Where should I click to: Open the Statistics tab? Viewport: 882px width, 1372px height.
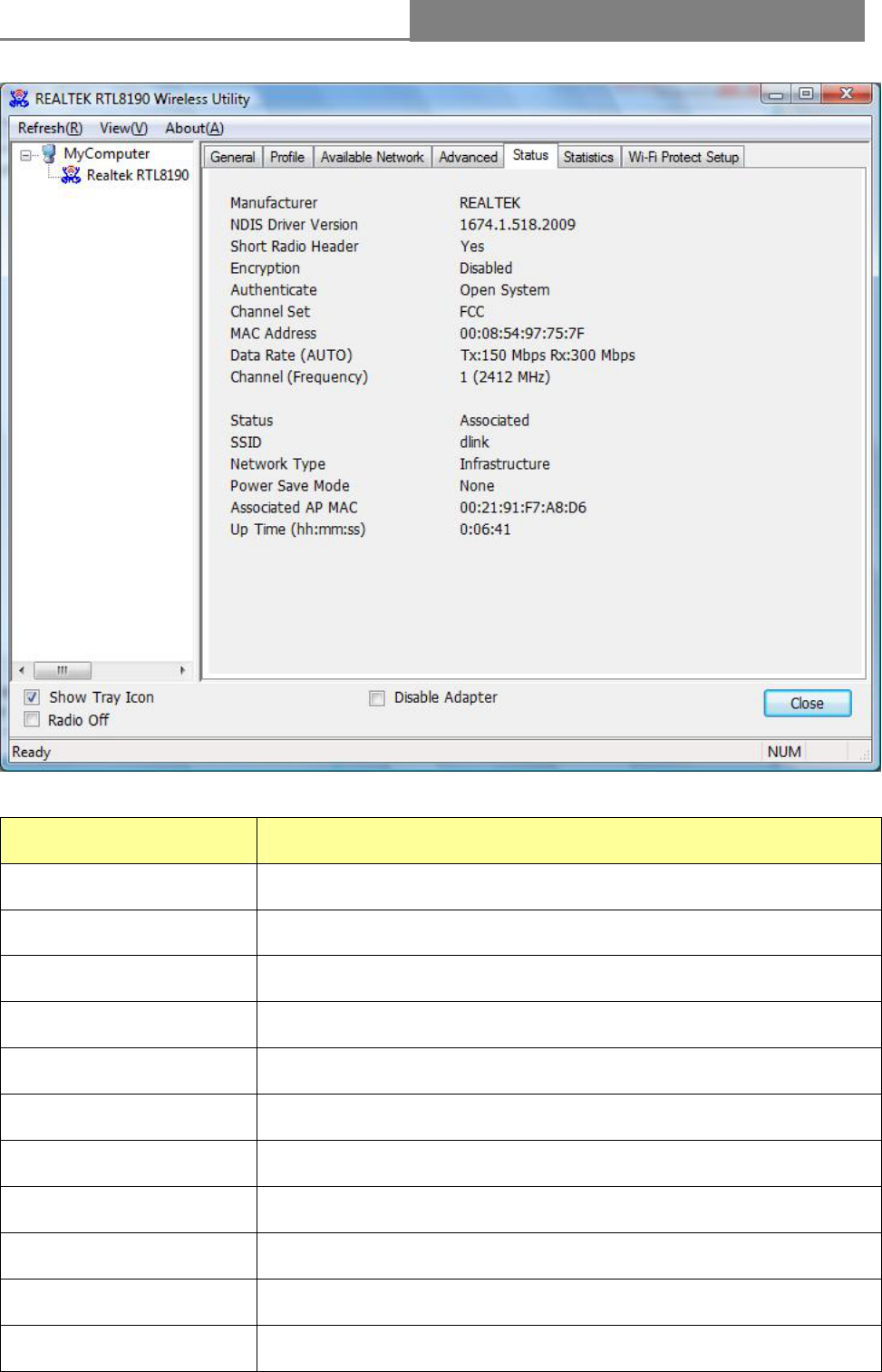click(588, 157)
